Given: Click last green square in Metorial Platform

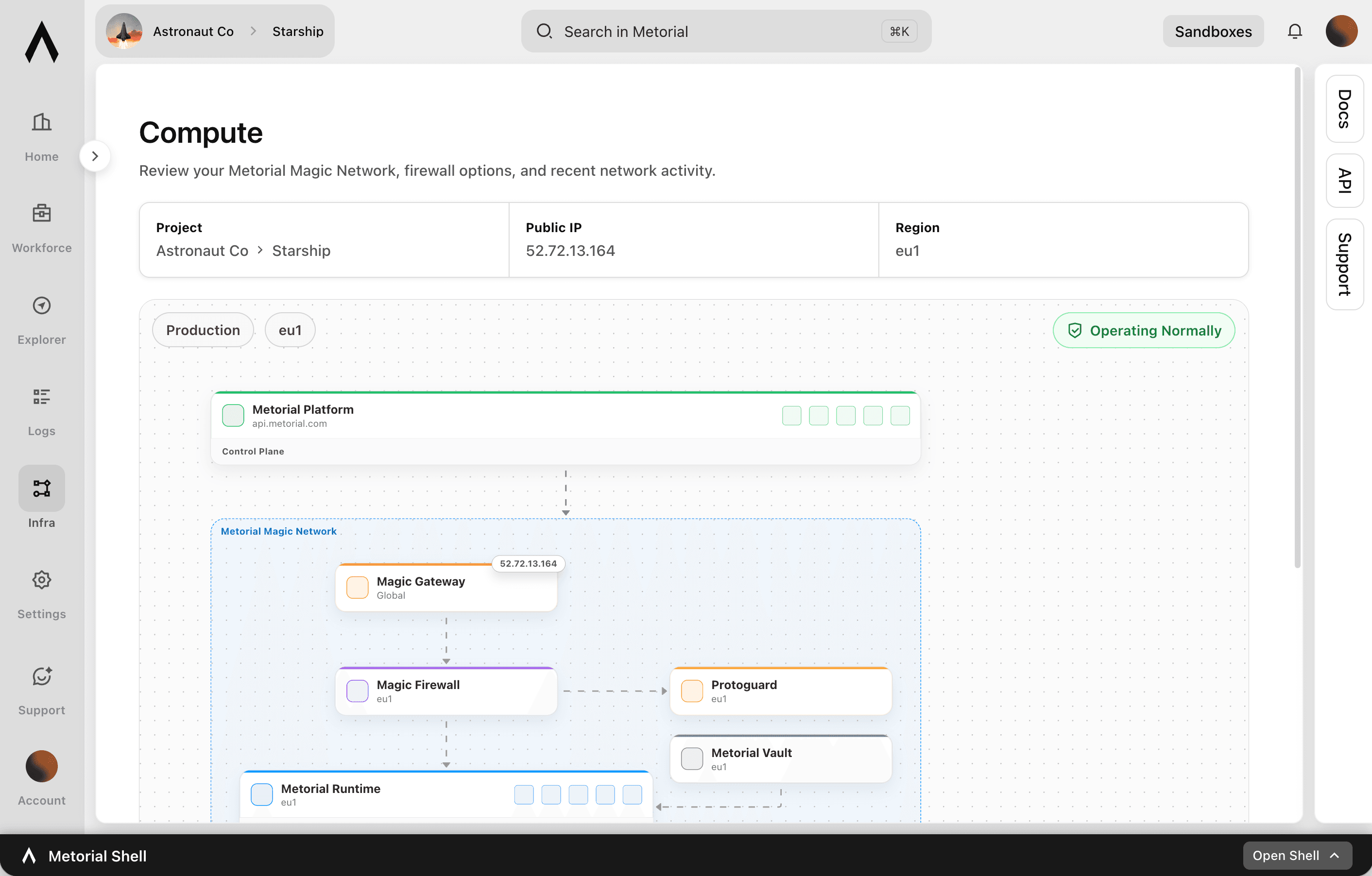Looking at the screenshot, I should (900, 415).
